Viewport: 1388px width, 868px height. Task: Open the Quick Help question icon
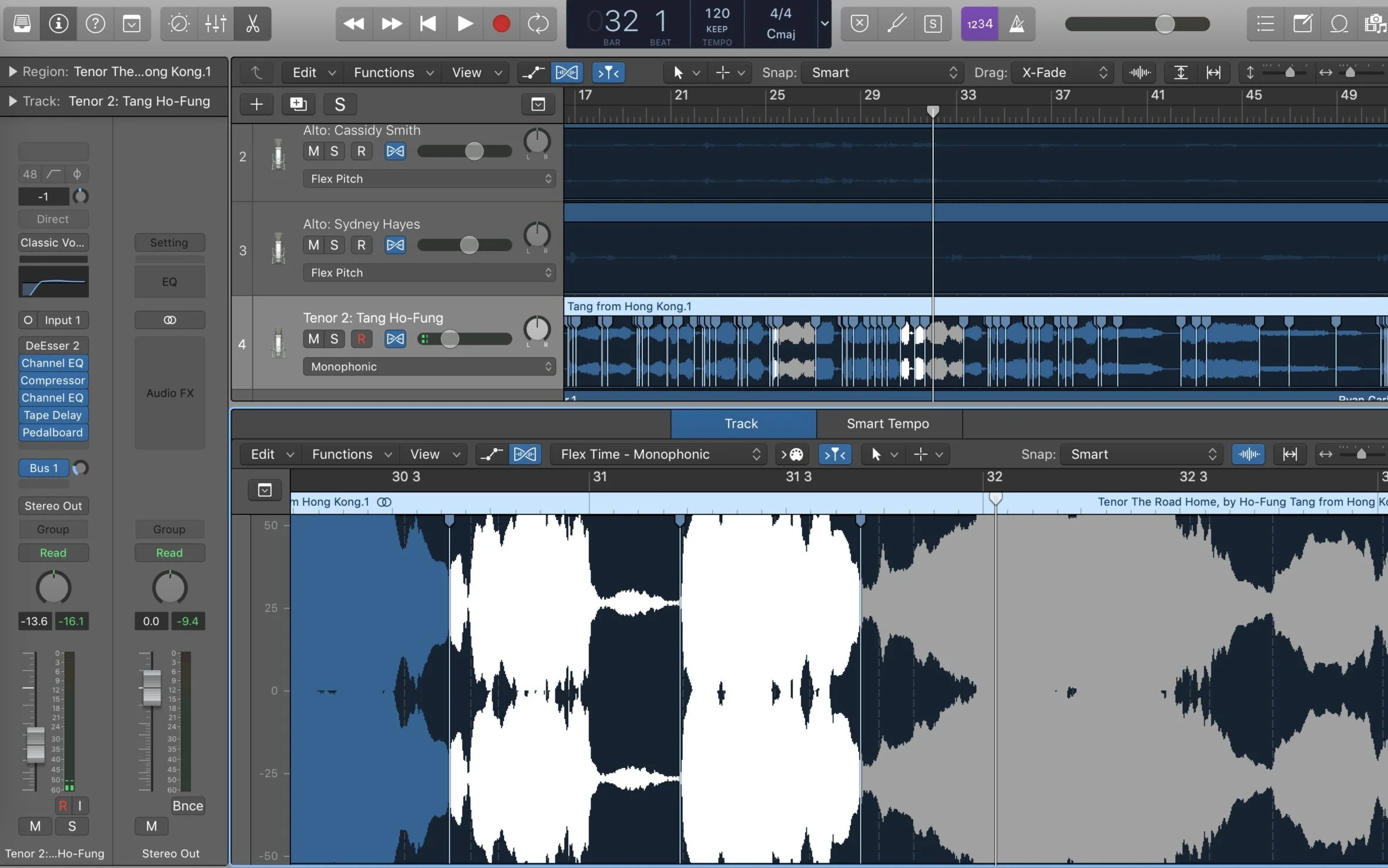click(x=95, y=24)
